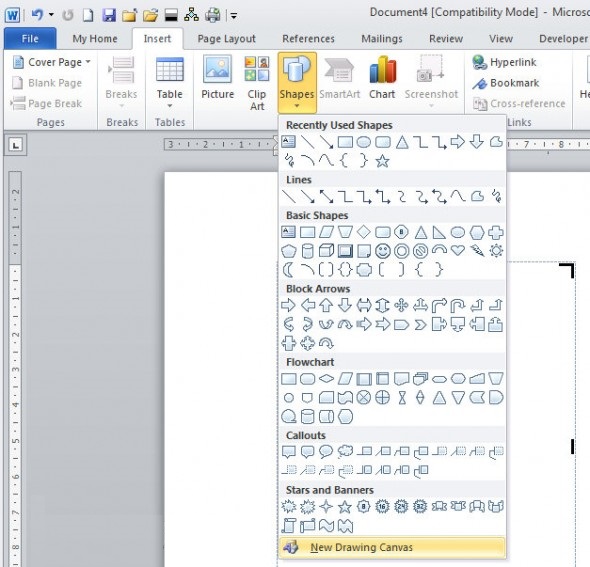Switch to the Page Layout tab
590x567 pixels.
click(x=227, y=39)
